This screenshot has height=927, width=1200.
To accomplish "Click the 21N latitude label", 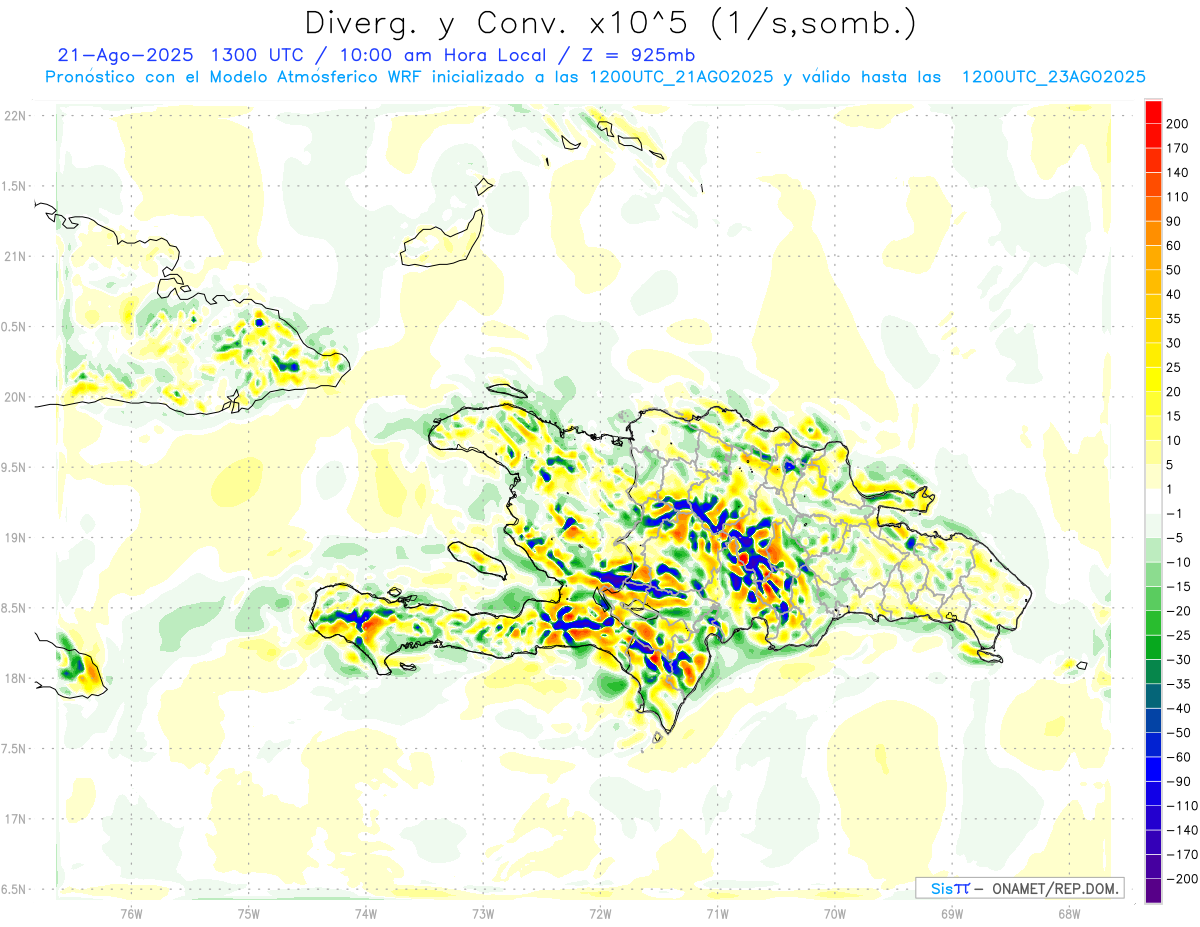I will coord(14,256).
